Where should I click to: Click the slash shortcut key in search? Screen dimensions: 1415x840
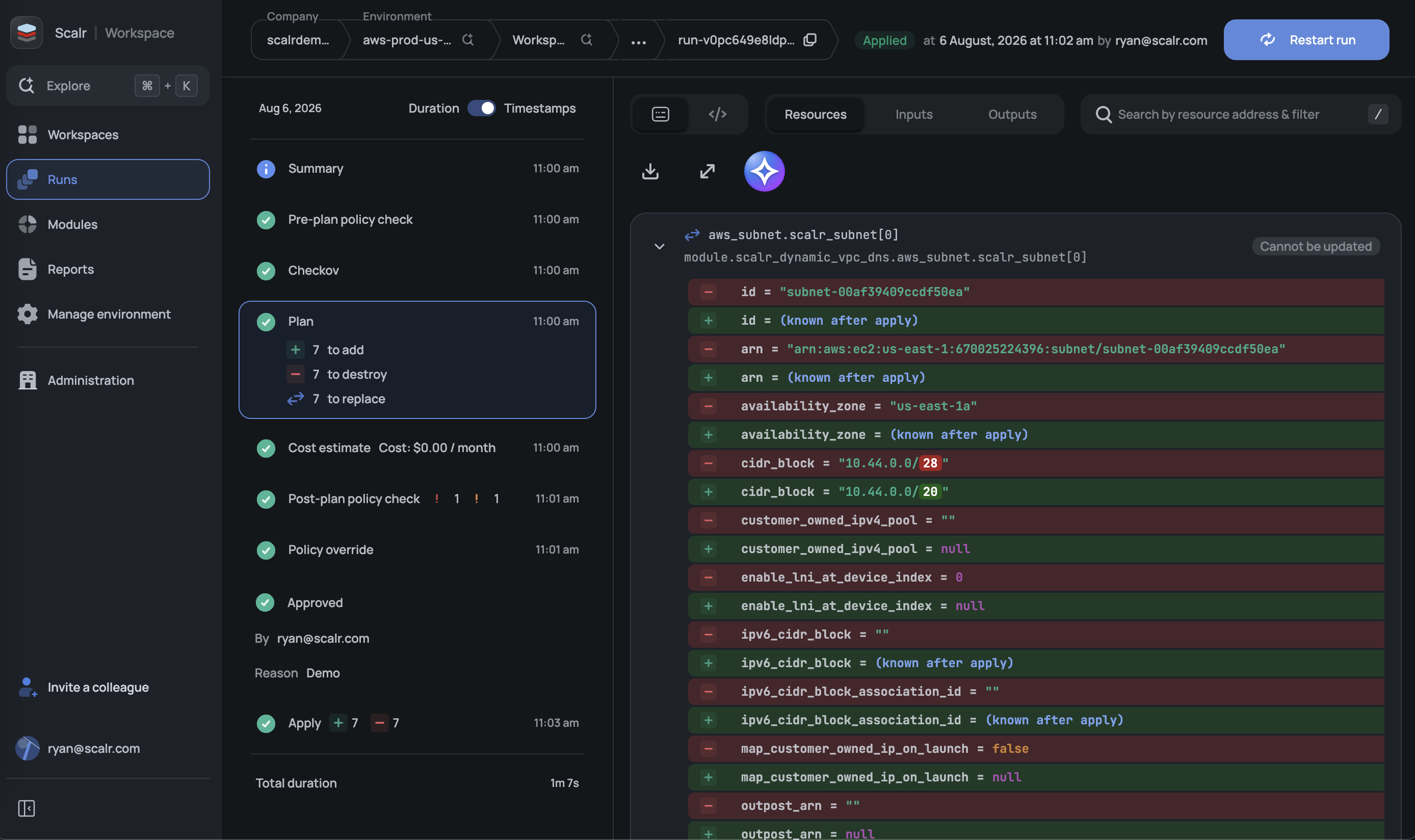(1378, 114)
